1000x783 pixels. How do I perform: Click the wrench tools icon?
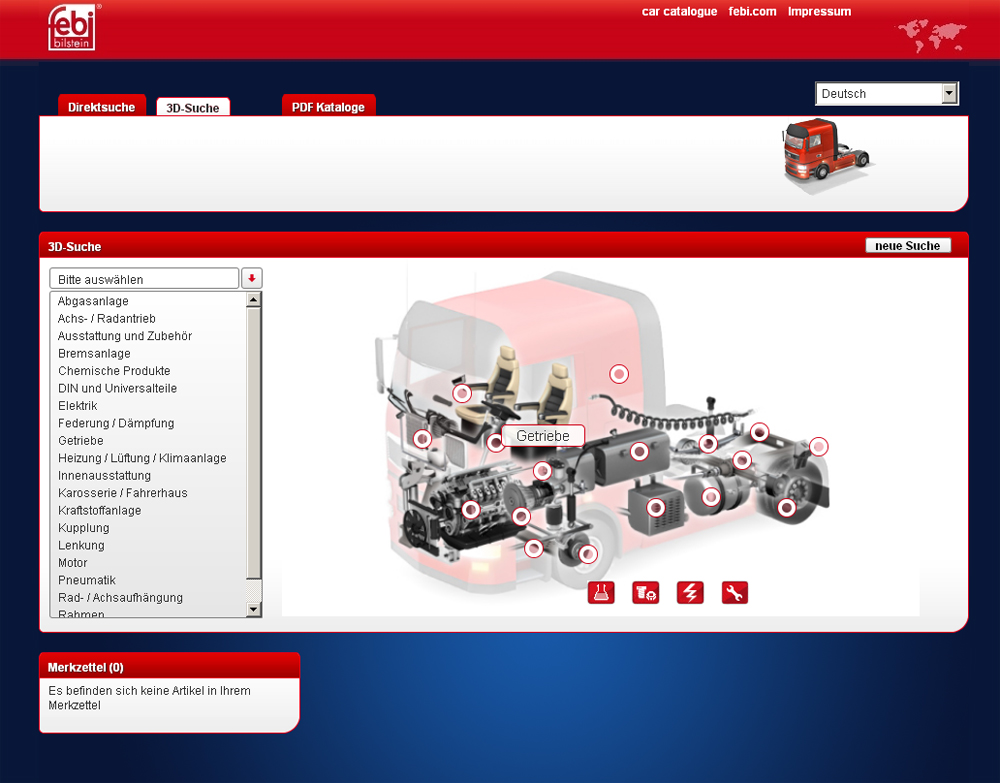735,593
